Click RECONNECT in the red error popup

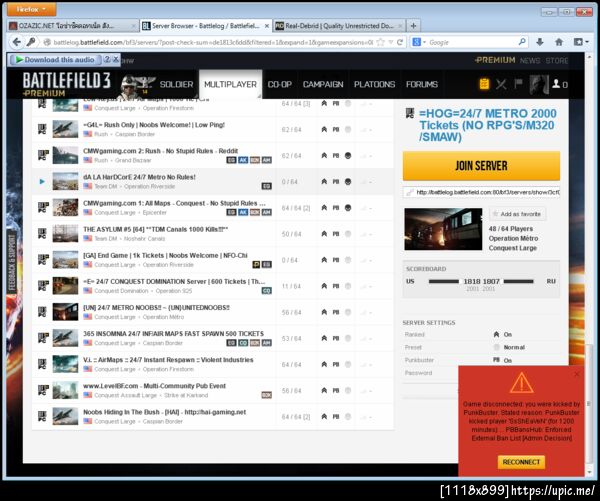point(521,462)
